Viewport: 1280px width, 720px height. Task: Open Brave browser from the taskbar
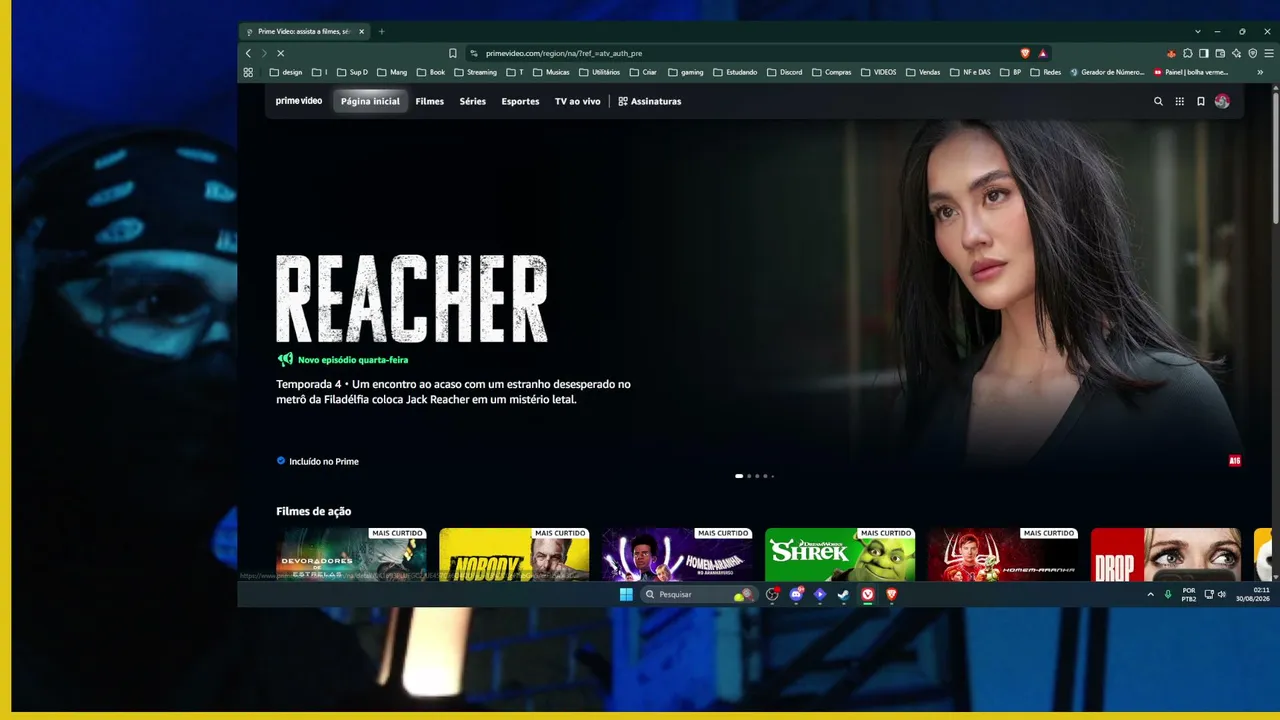click(x=891, y=594)
